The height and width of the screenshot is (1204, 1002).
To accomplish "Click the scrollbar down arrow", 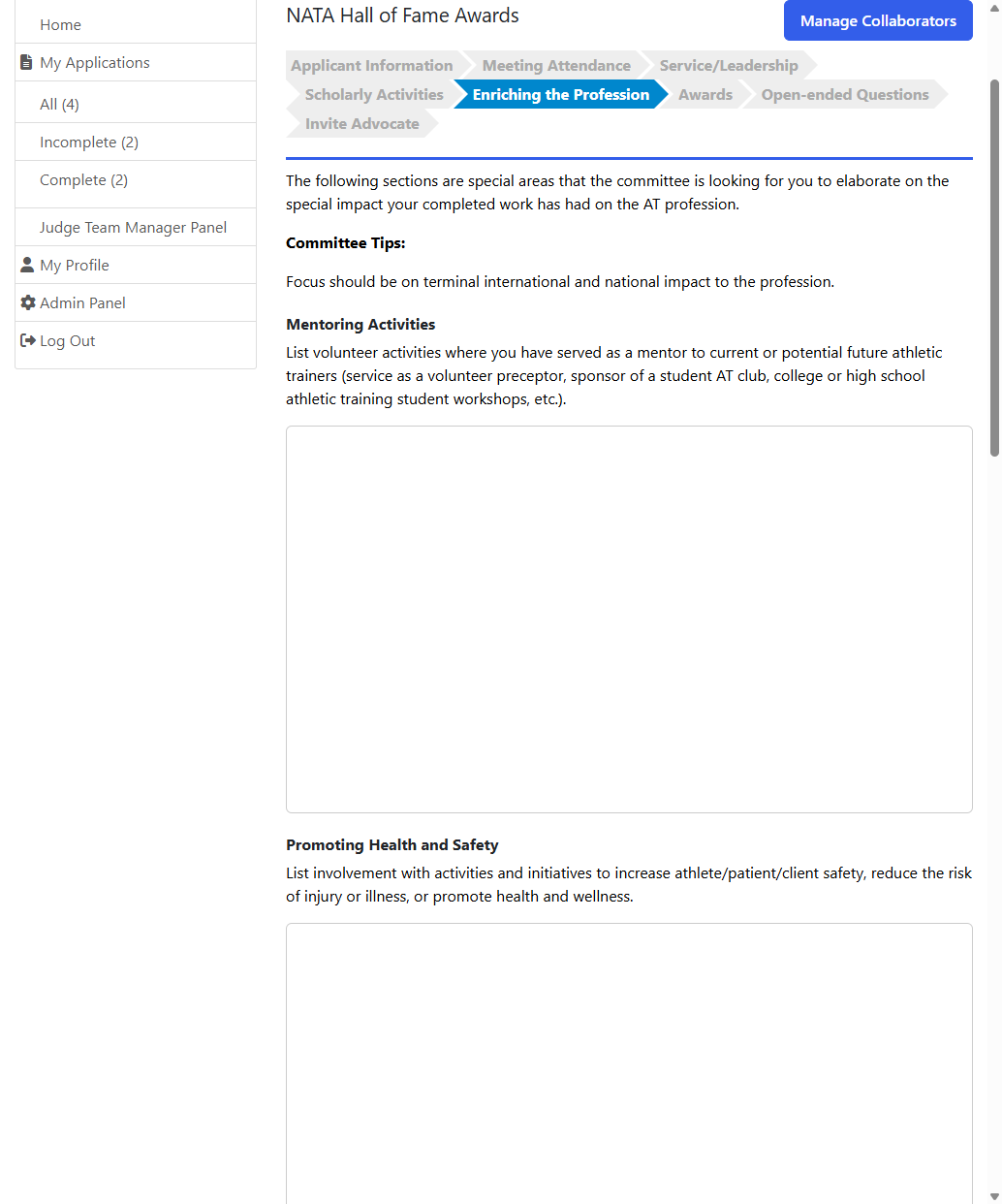I will click(994, 1196).
